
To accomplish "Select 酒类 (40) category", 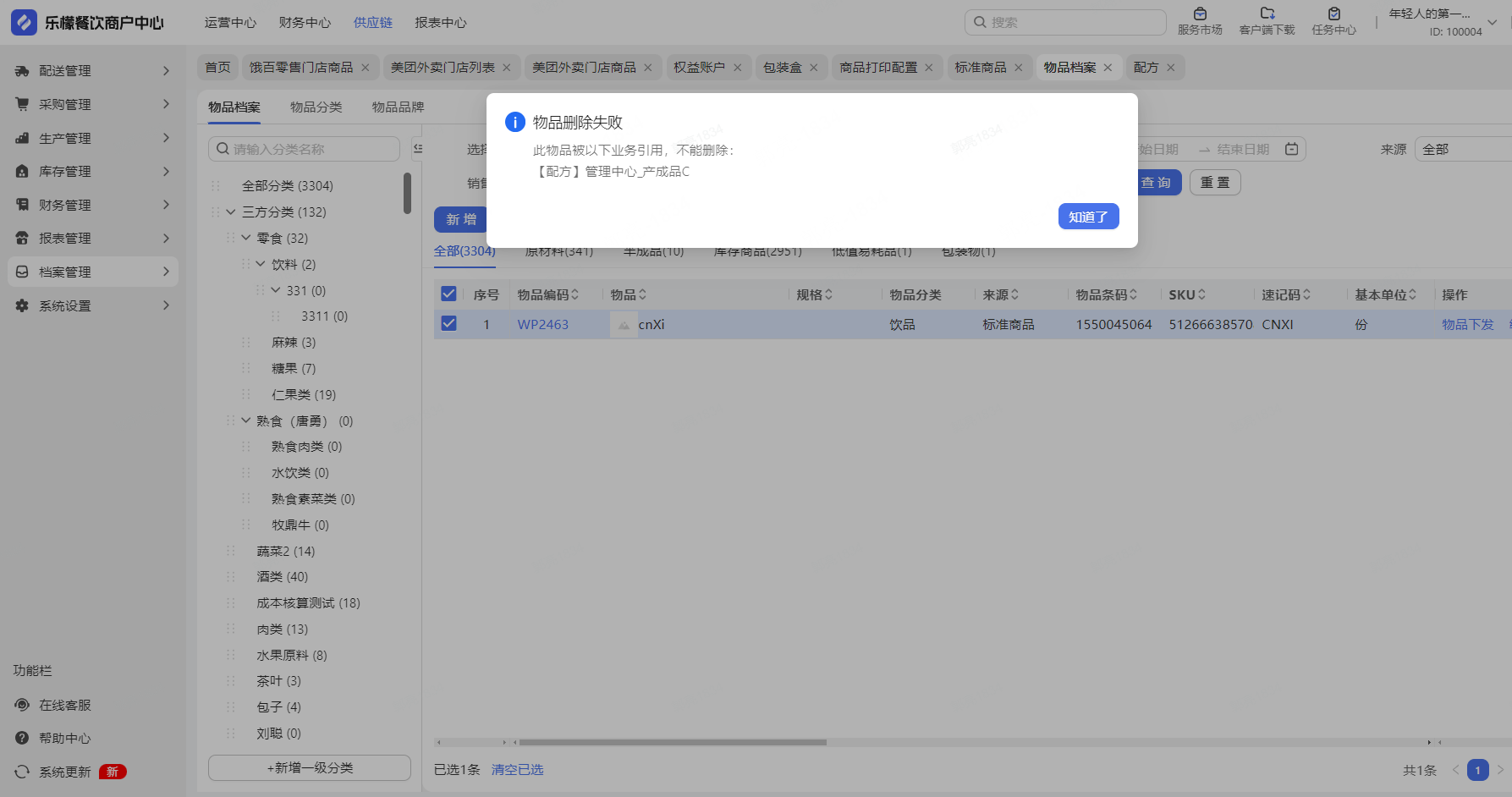I will point(282,577).
